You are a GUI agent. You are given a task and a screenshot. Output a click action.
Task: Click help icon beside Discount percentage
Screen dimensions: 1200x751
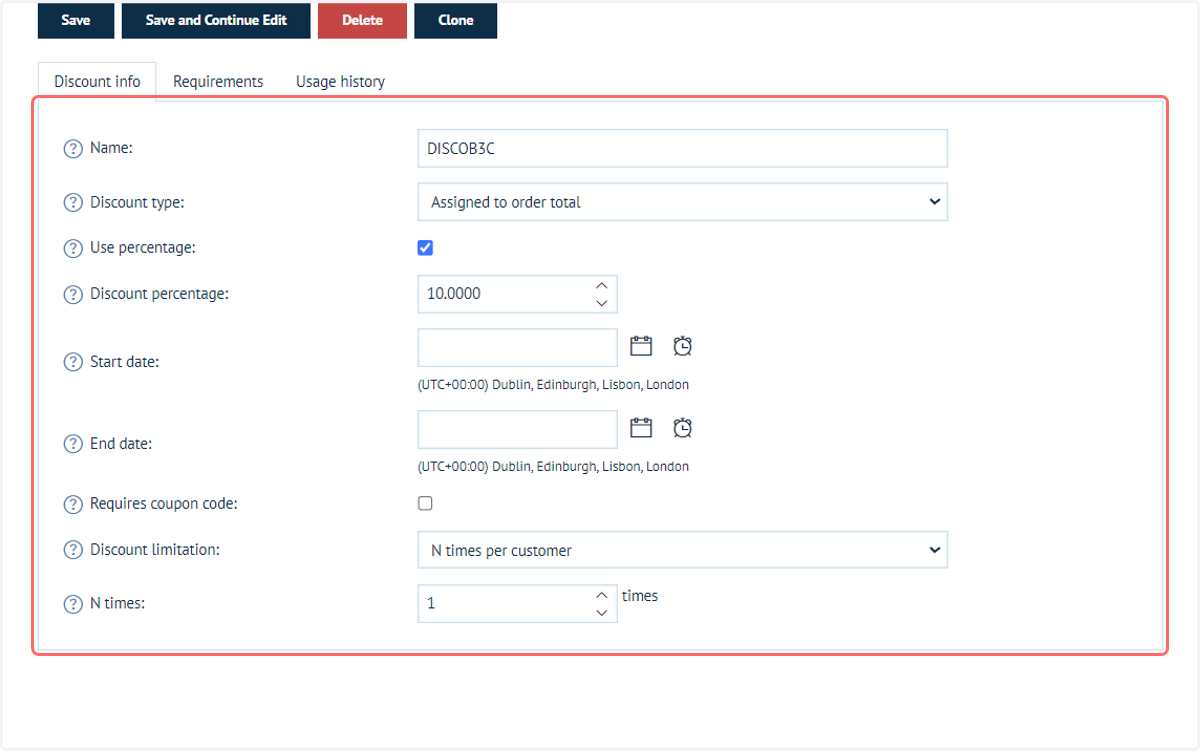(73, 295)
